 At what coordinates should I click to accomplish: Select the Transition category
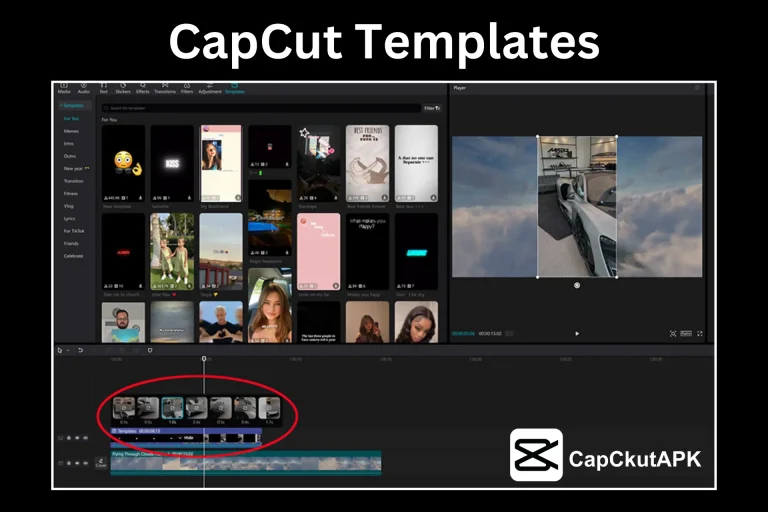(x=73, y=181)
